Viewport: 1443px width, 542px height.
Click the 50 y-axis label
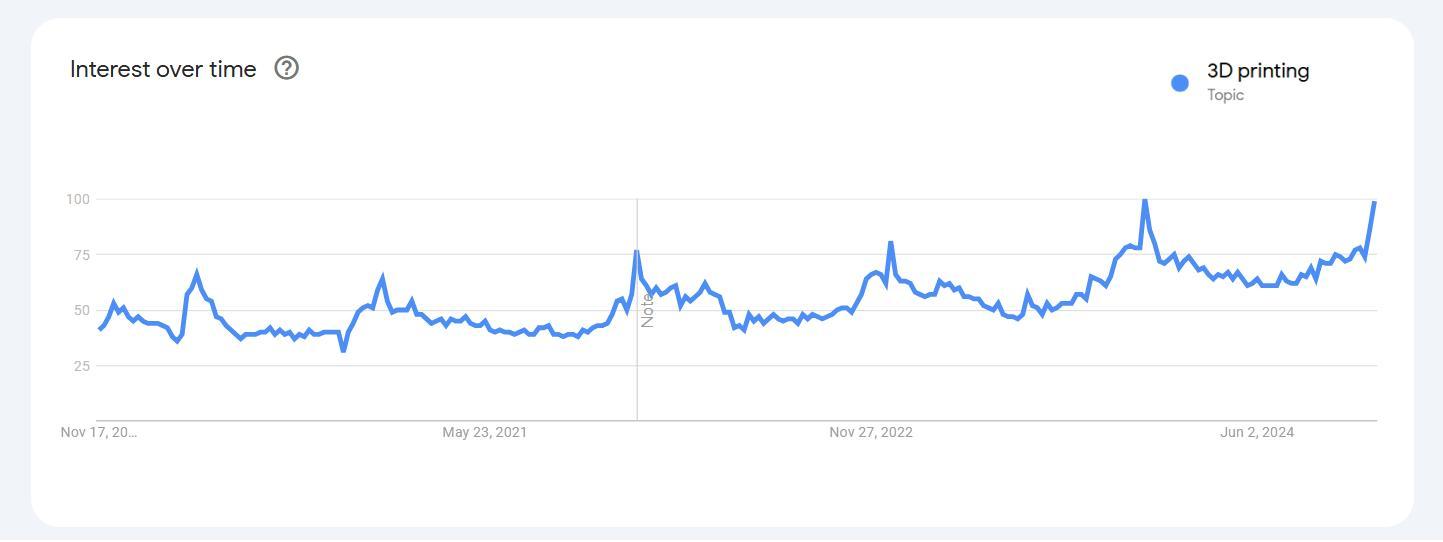81,310
